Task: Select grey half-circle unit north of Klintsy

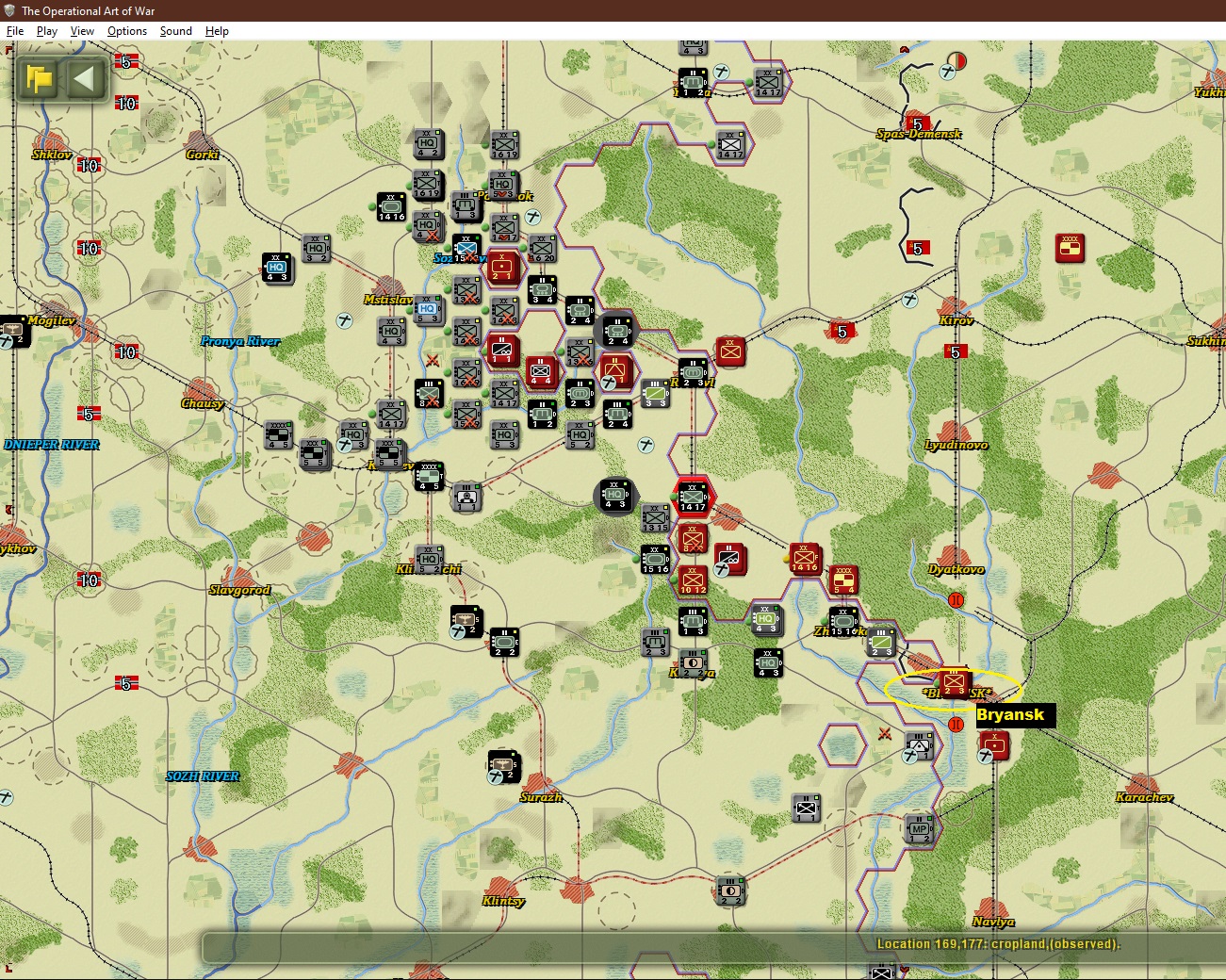Action: (730, 890)
